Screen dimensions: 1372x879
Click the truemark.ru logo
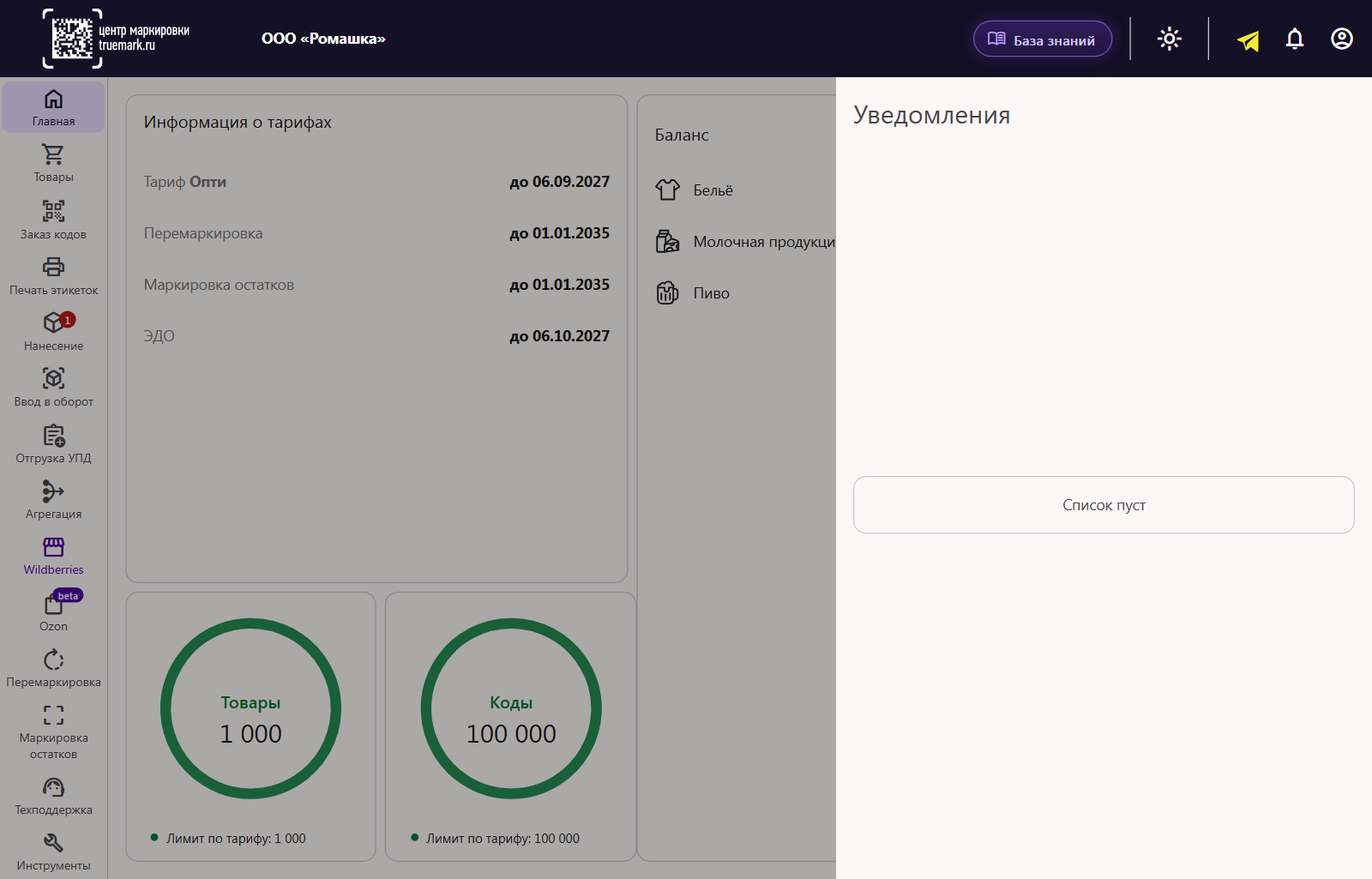[x=116, y=39]
